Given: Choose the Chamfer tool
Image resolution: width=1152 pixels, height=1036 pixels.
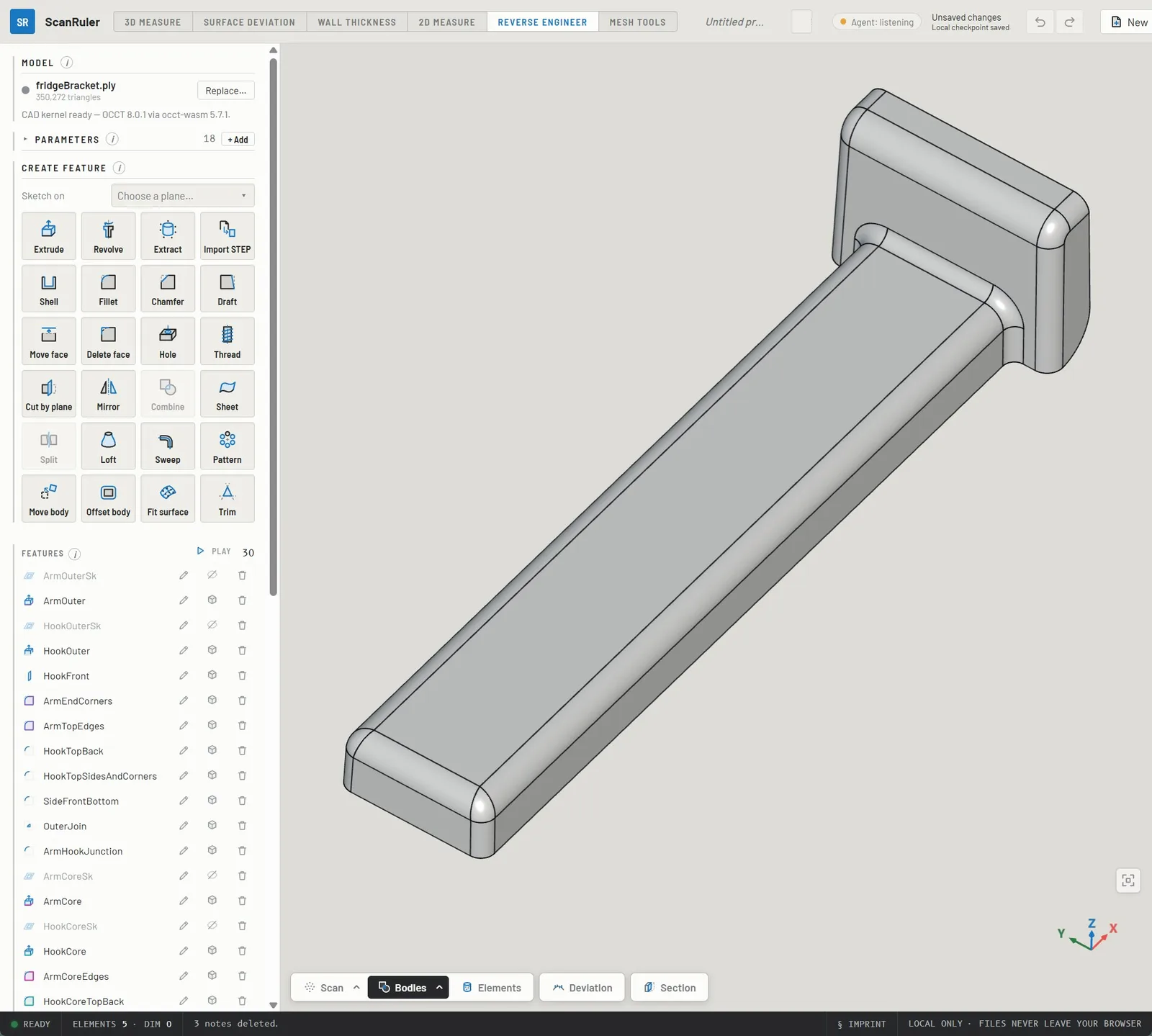Looking at the screenshot, I should coord(168,289).
